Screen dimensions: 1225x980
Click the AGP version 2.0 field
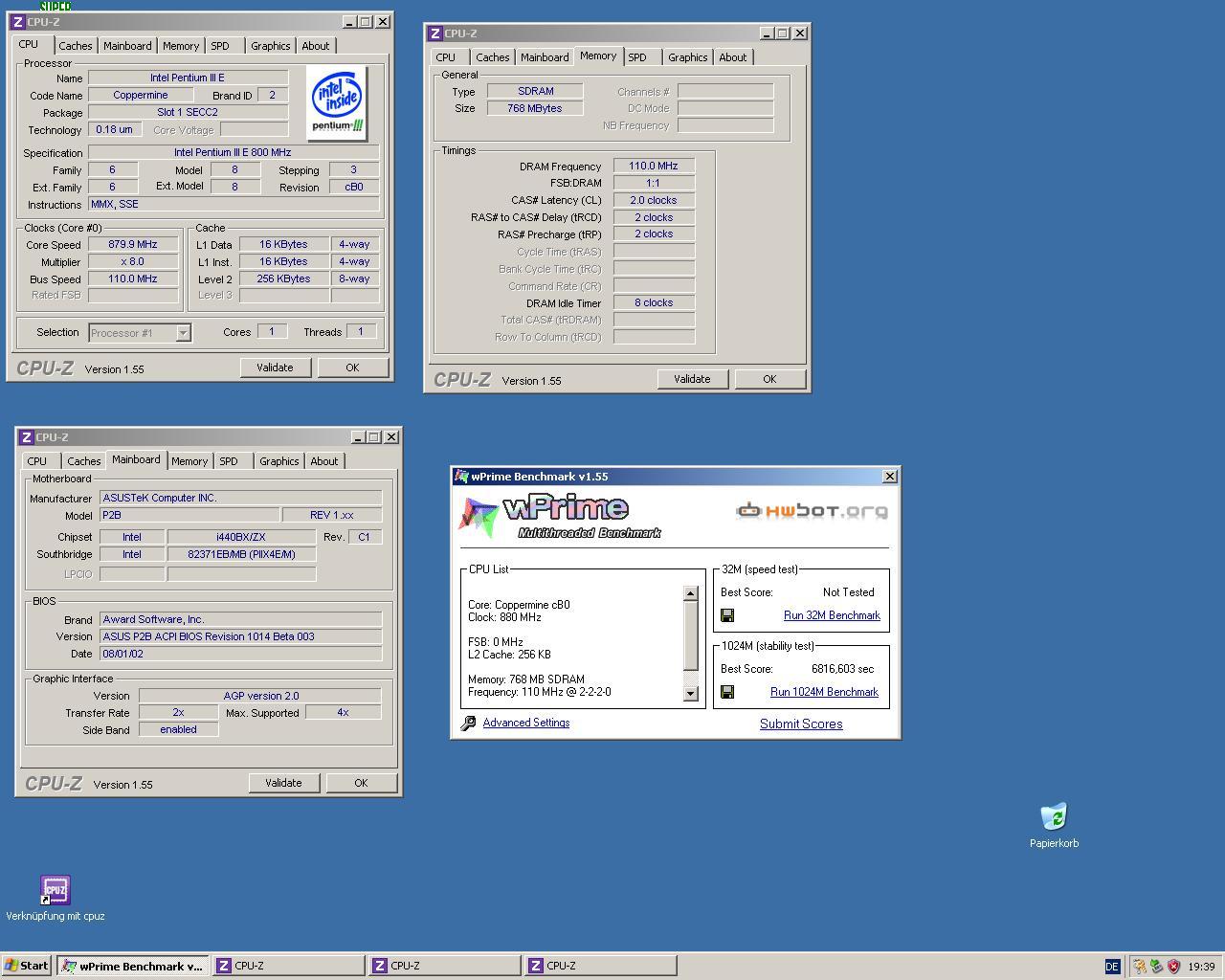(260, 696)
